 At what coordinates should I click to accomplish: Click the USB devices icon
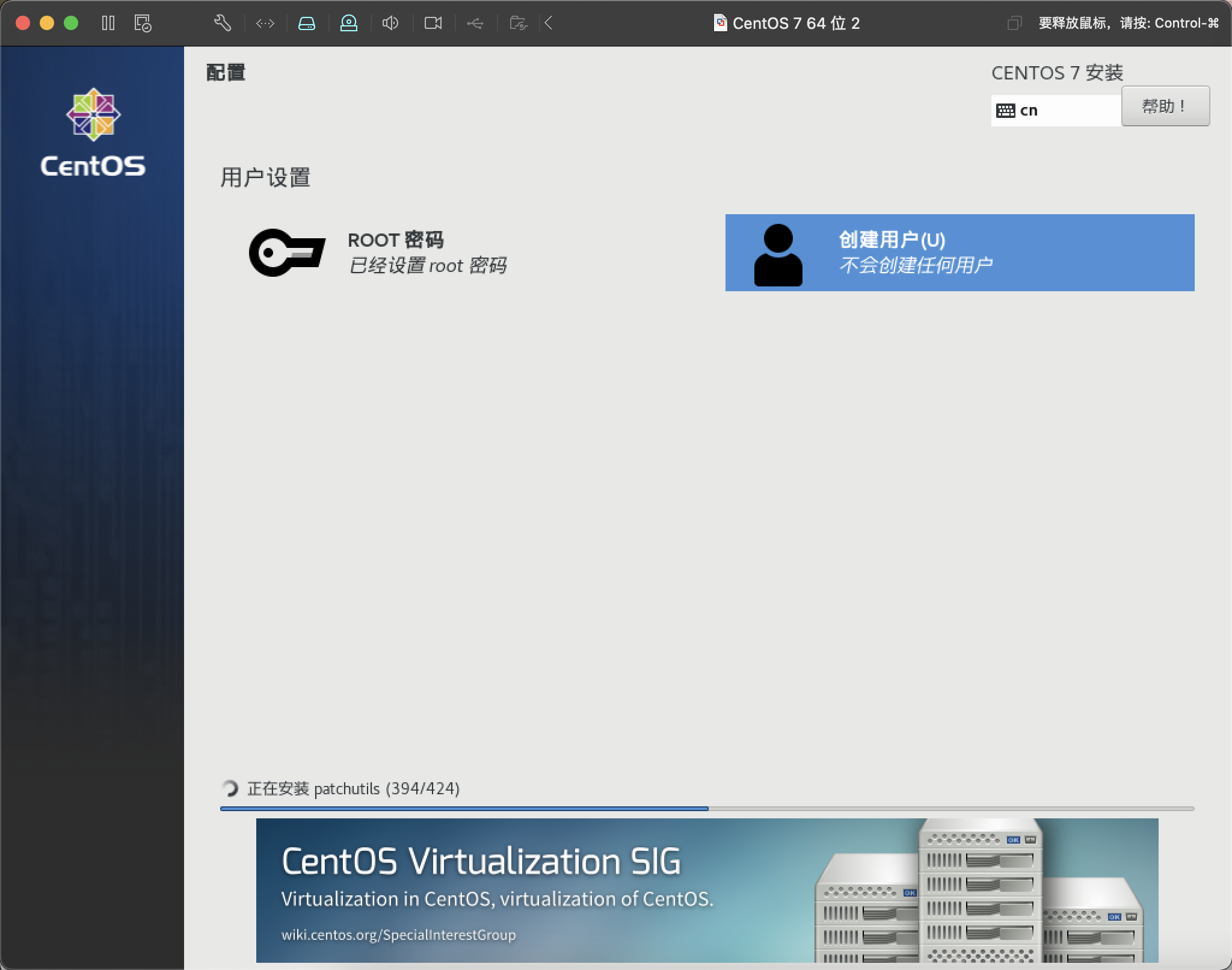[x=475, y=23]
